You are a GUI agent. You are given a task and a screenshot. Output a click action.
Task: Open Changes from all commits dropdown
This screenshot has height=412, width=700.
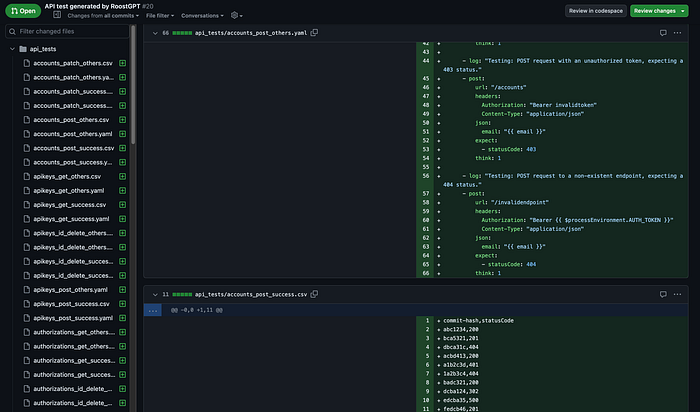(103, 16)
